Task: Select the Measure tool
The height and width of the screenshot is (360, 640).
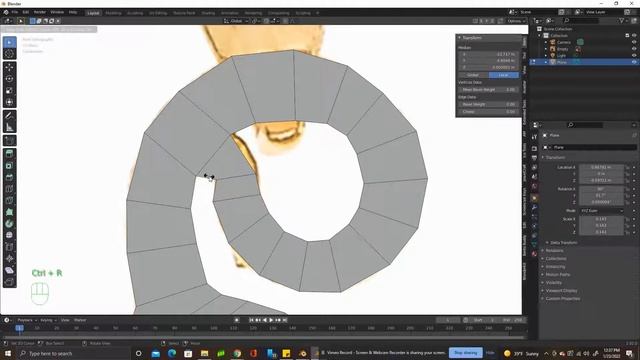Action: point(10,127)
